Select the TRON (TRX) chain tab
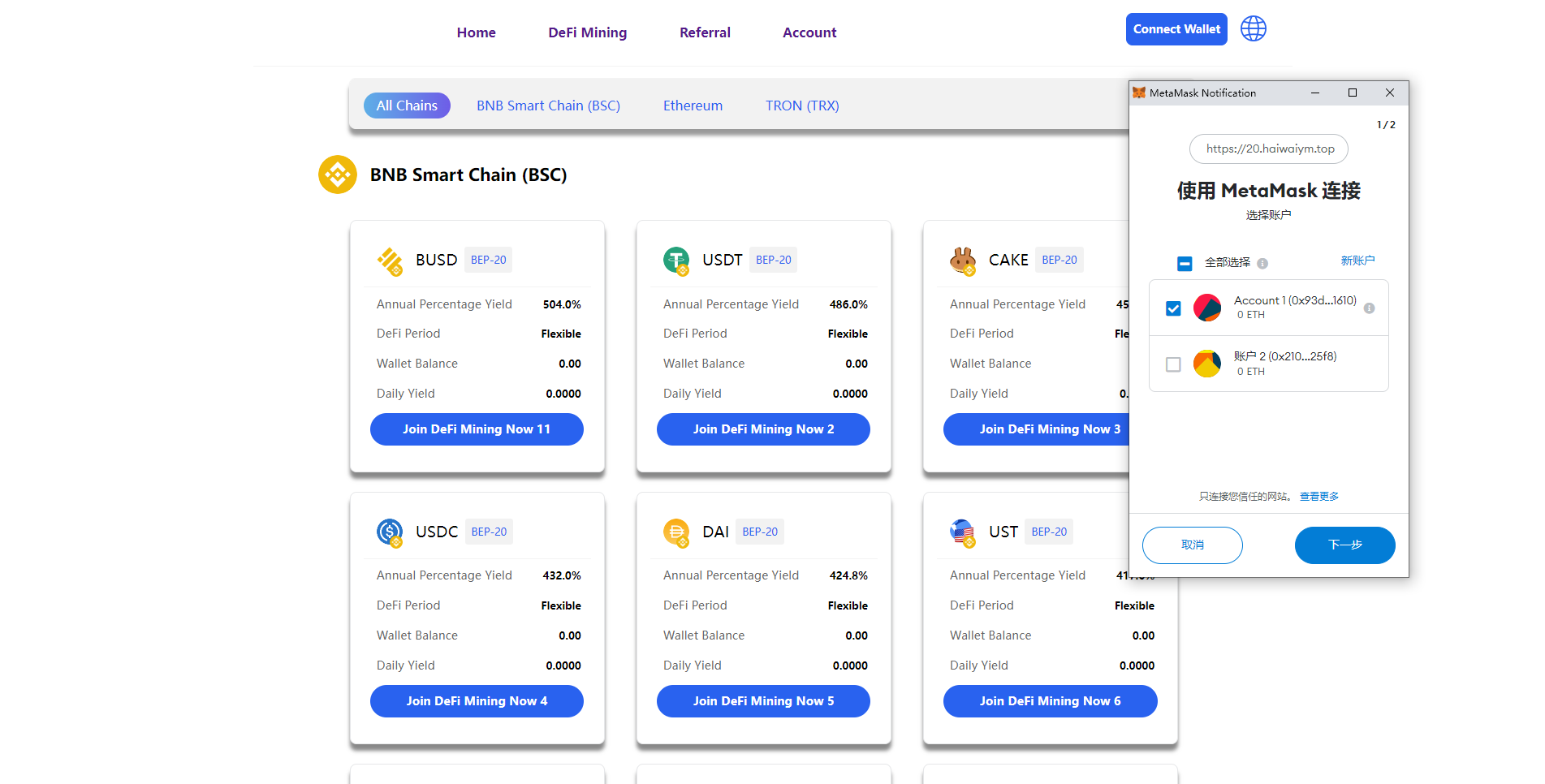This screenshot has width=1545, height=784. click(x=802, y=106)
